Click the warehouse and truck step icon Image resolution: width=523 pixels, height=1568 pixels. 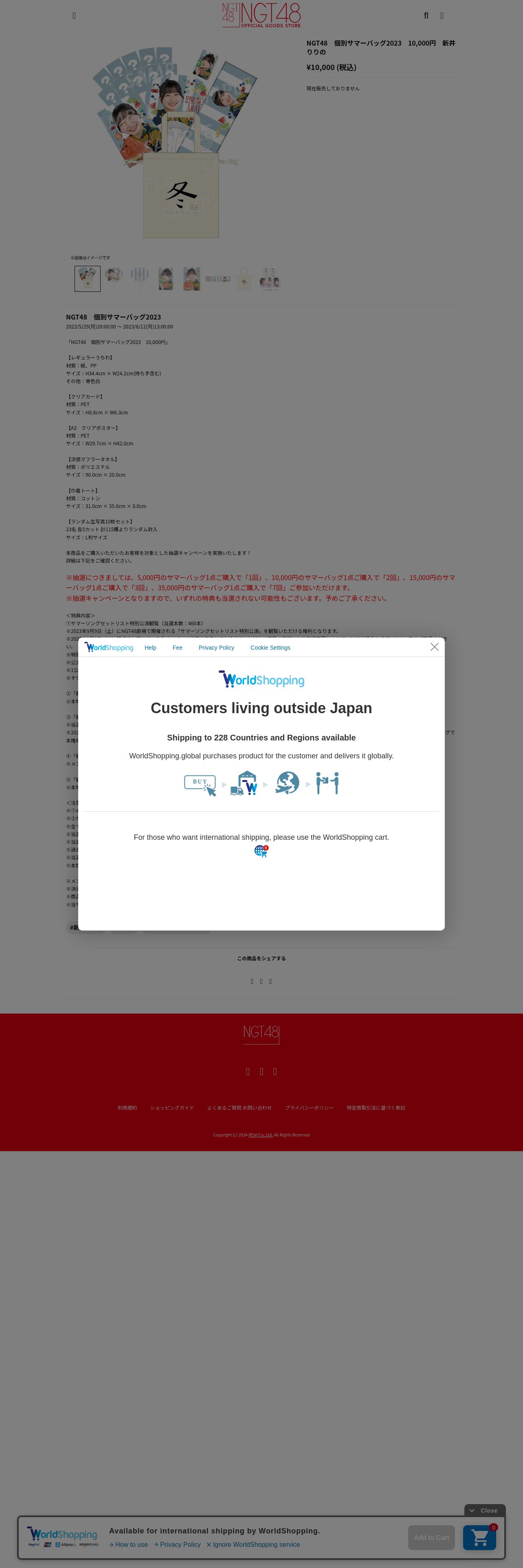[244, 784]
